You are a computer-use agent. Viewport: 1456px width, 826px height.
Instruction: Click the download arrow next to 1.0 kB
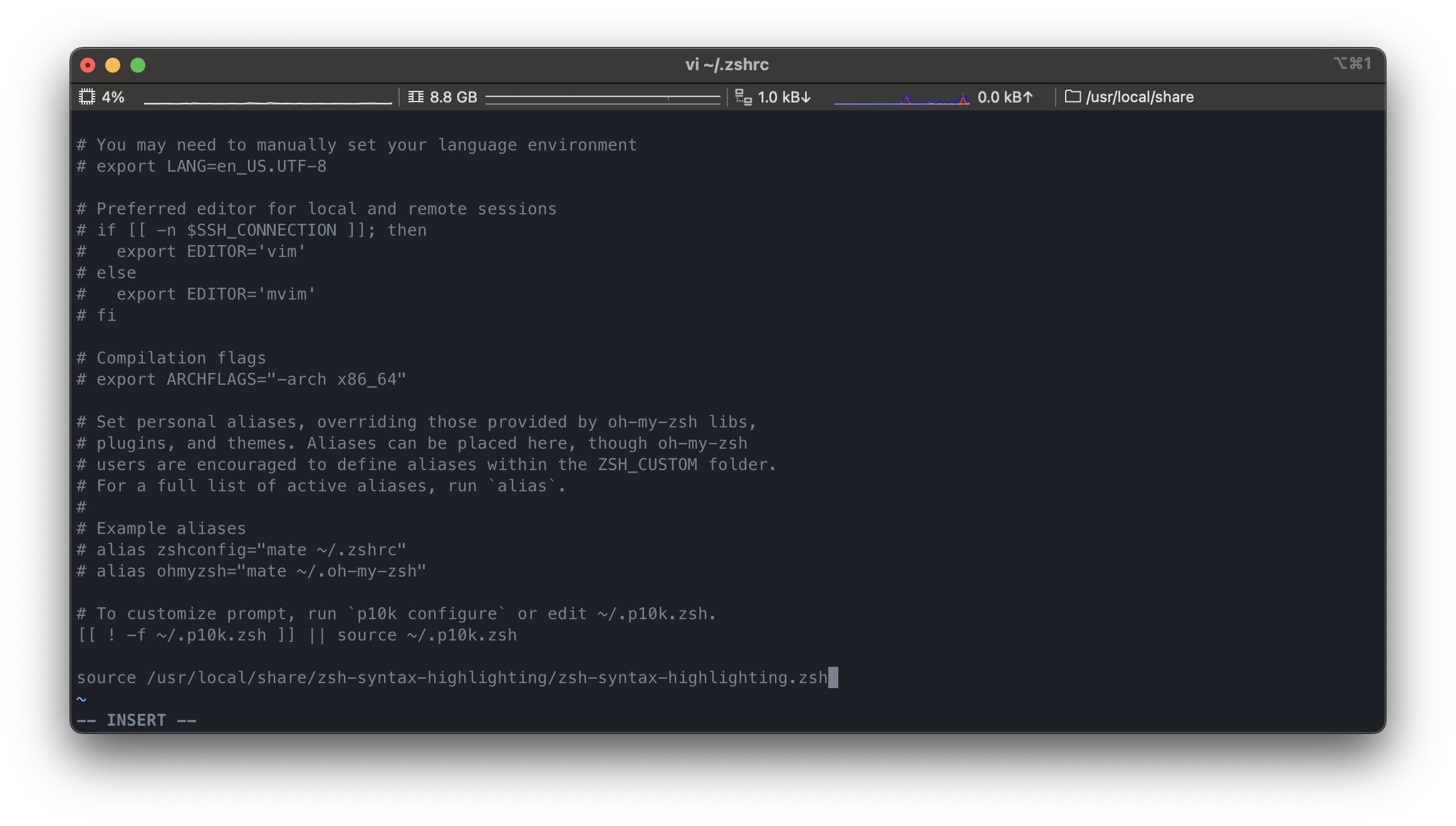(806, 97)
